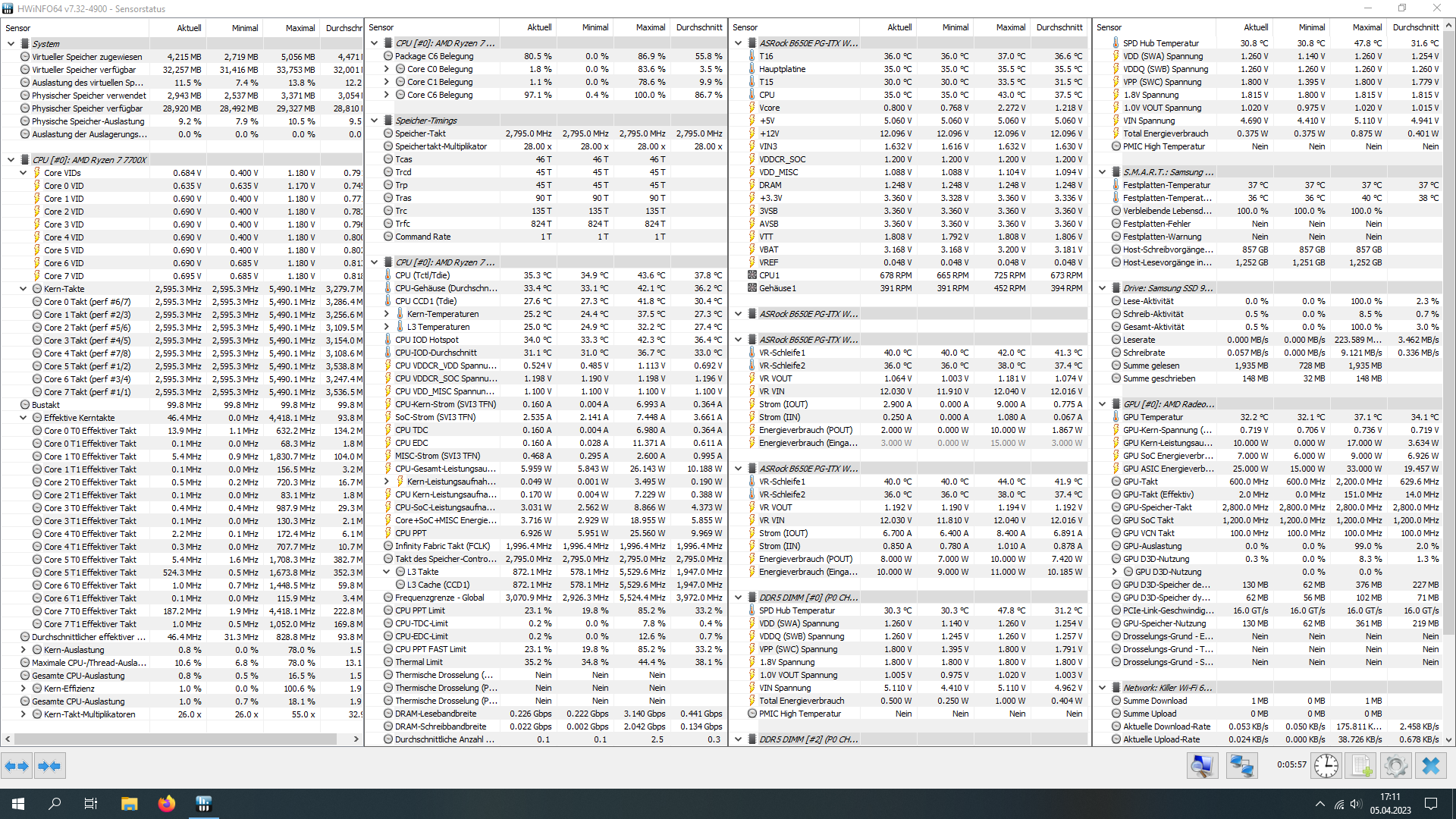
Task: Open File Explorer from the taskbar
Action: [x=129, y=804]
